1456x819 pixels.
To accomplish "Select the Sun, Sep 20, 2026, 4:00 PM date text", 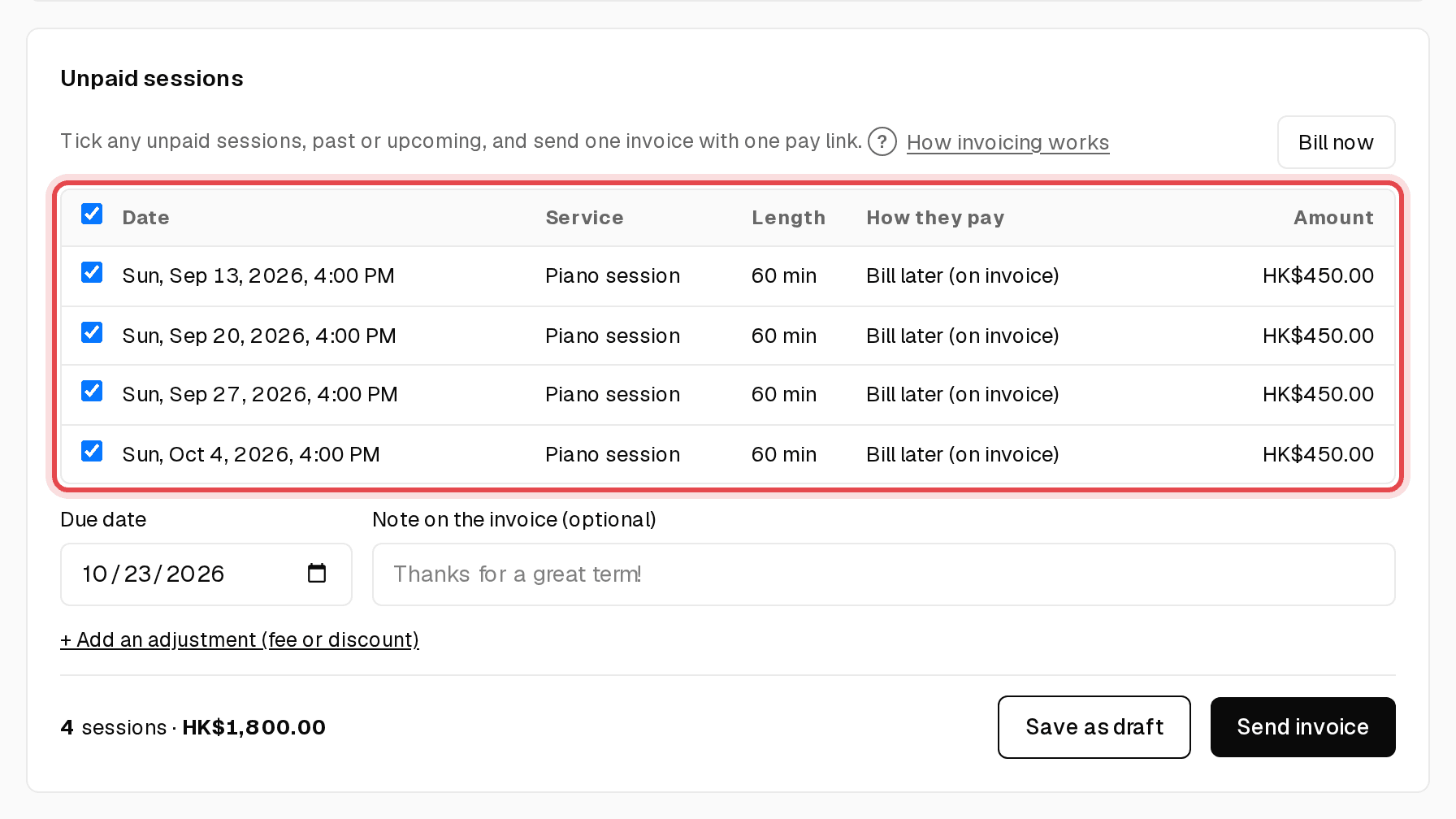I will click(259, 336).
